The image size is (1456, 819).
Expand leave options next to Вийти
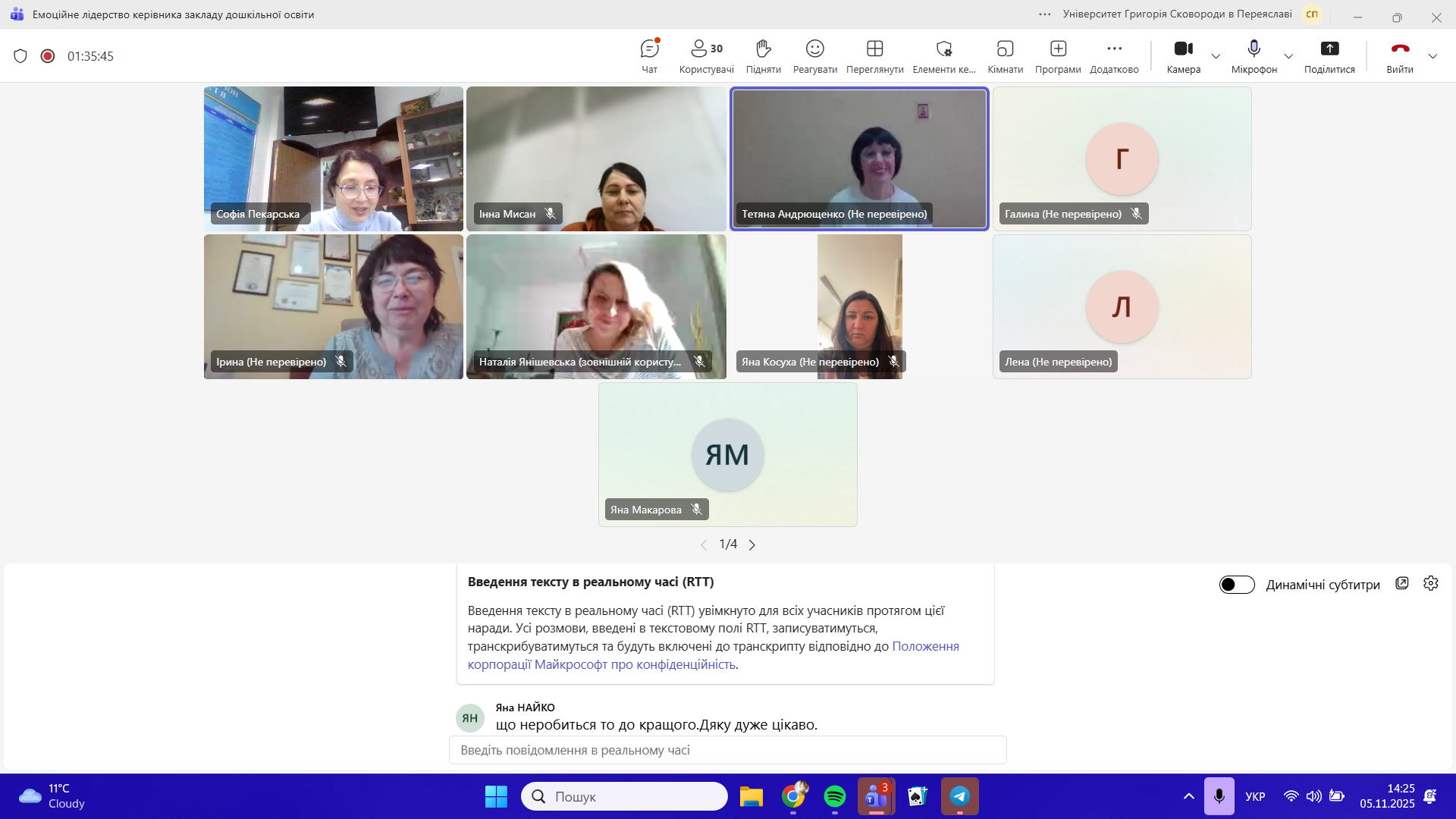[x=1432, y=56]
